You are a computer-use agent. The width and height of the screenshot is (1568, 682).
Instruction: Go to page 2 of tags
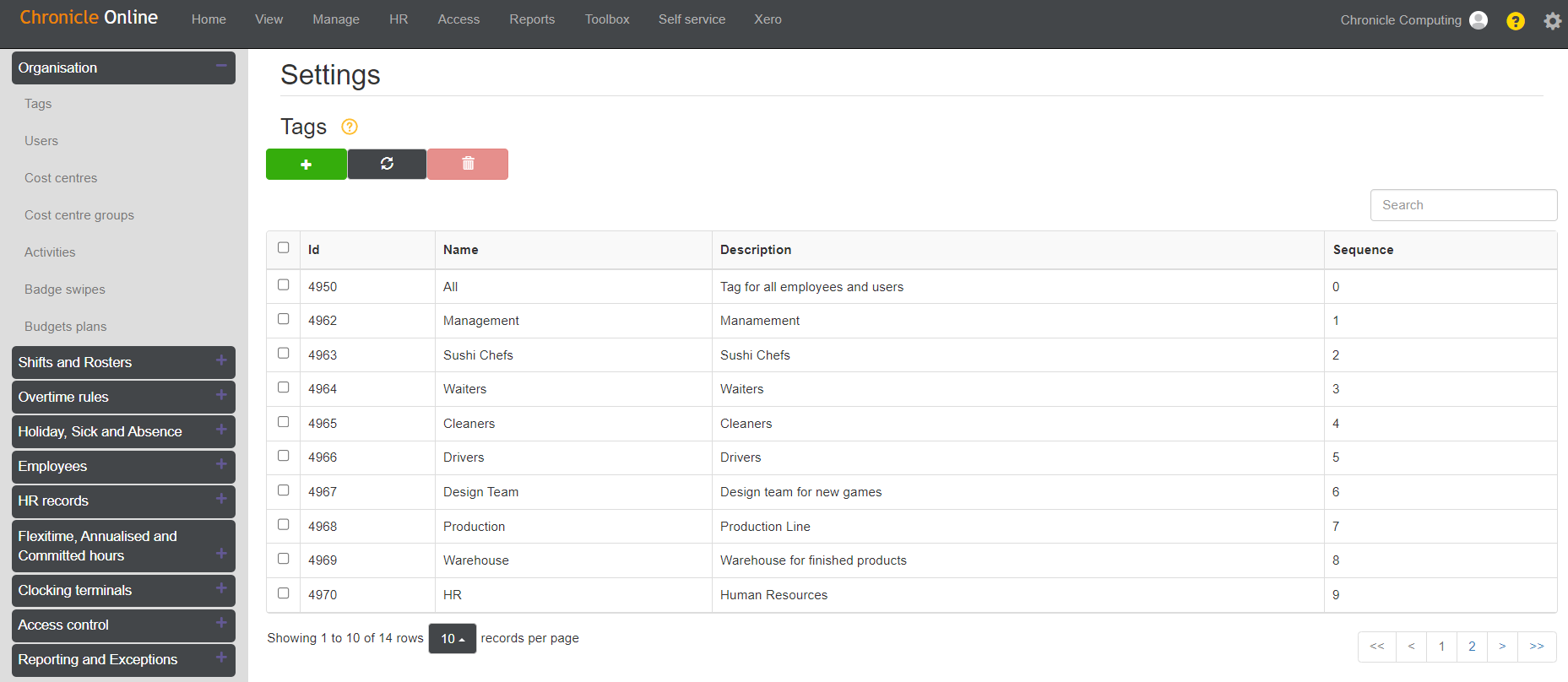pyautogui.click(x=1472, y=647)
